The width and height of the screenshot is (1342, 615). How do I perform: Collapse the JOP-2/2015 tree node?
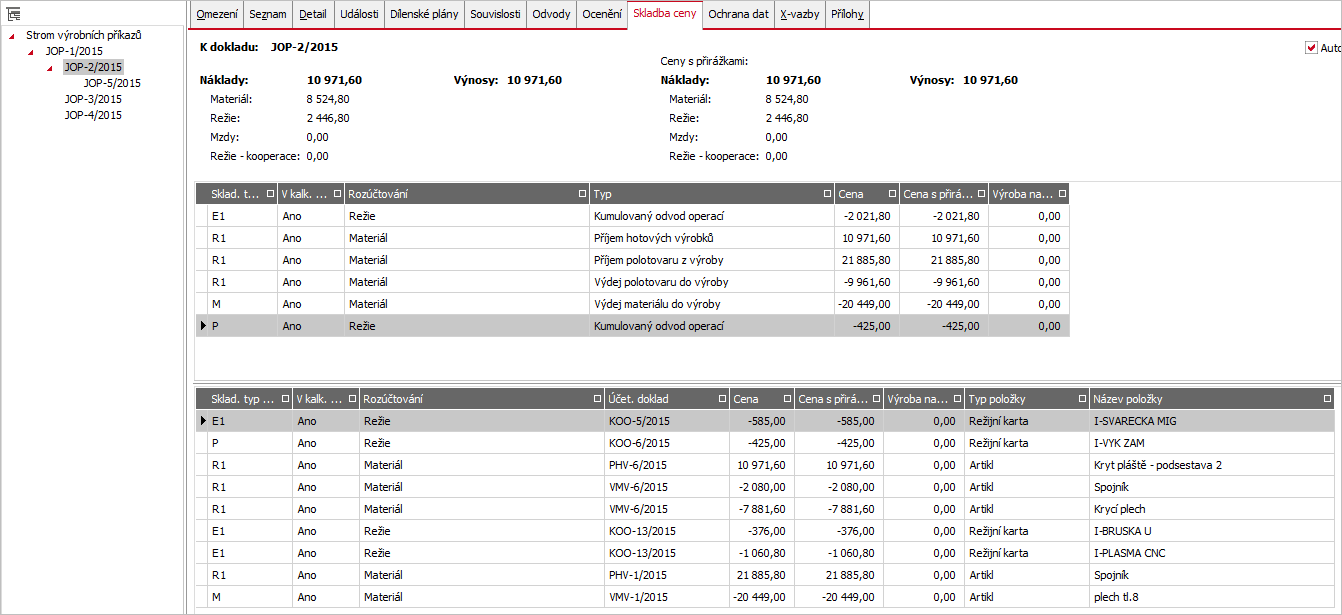(50, 68)
